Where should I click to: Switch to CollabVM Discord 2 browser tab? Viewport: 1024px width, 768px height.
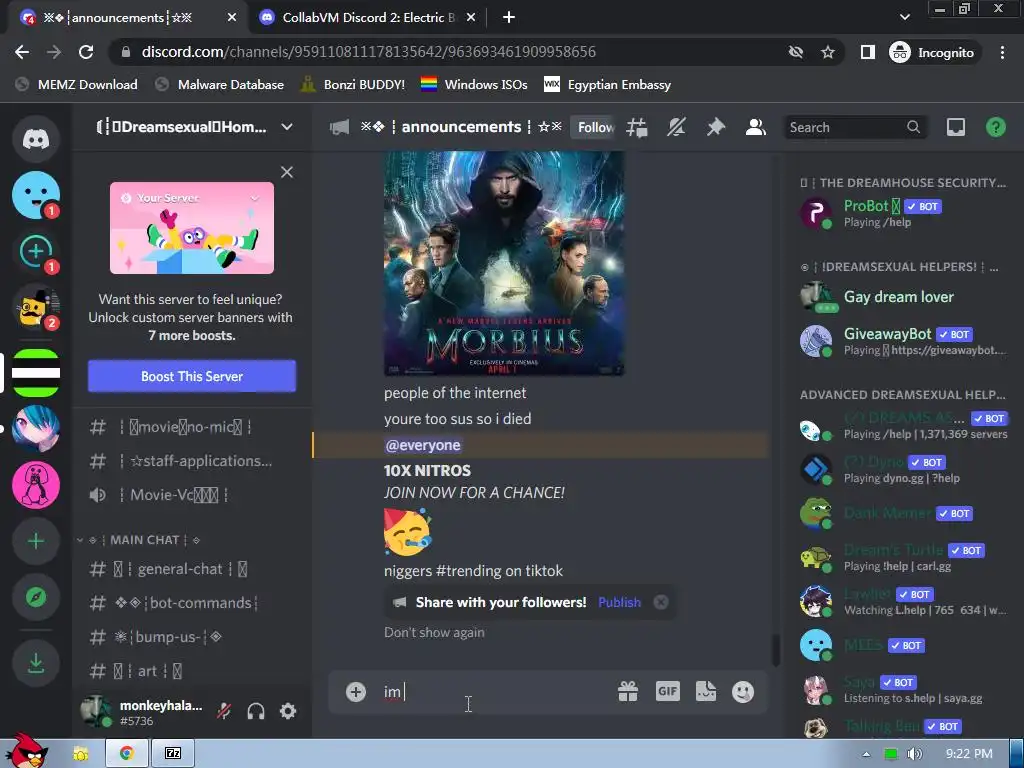click(x=368, y=18)
